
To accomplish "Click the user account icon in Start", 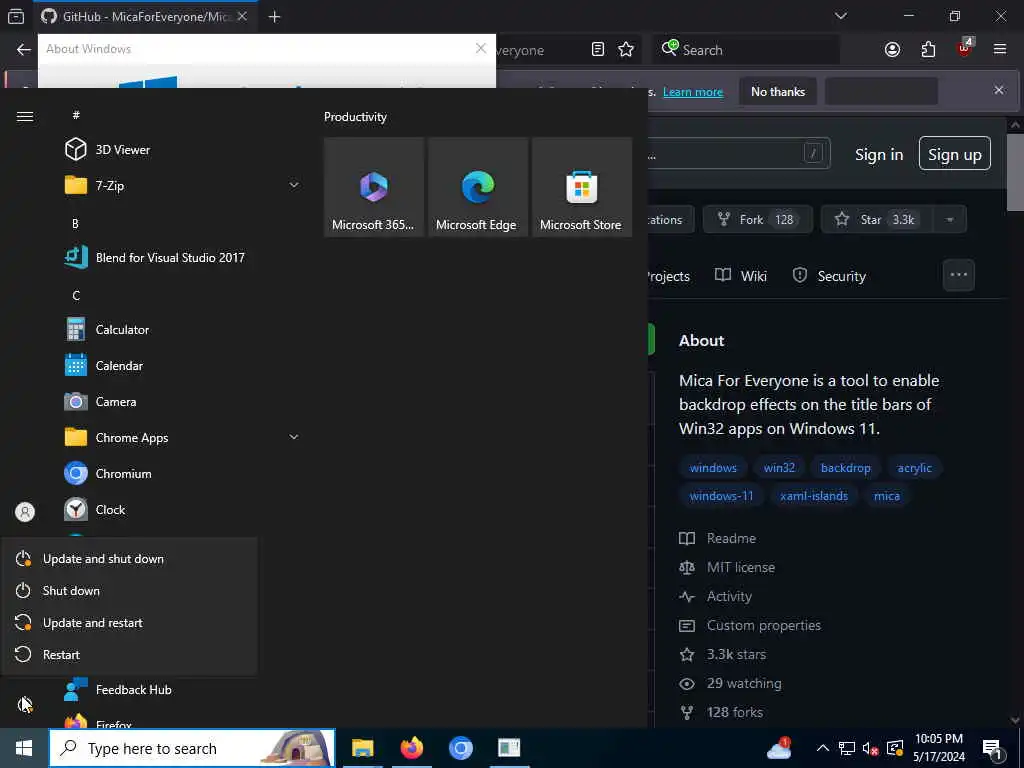I will [25, 512].
